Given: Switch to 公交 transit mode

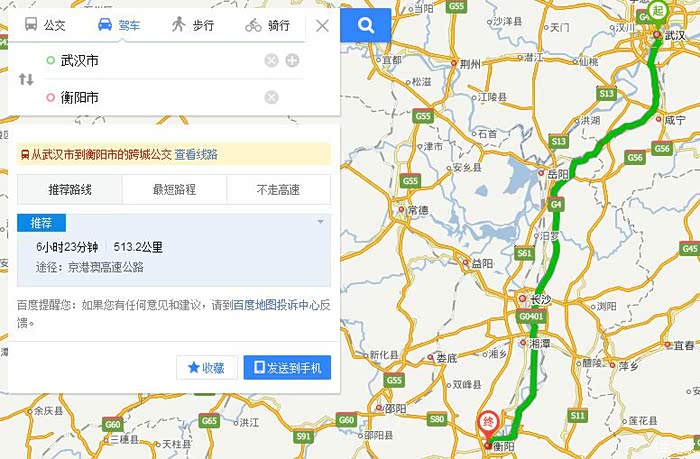Looking at the screenshot, I should 45,25.
